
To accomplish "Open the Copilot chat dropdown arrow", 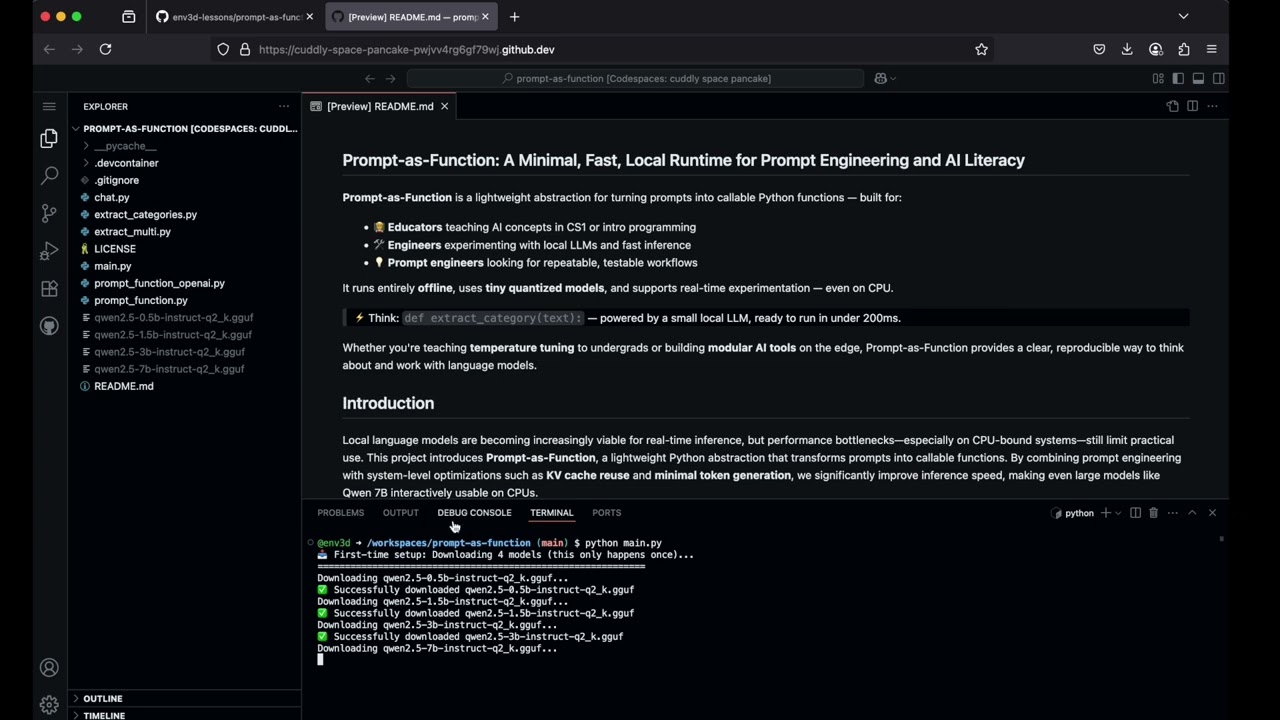I will click(893, 78).
